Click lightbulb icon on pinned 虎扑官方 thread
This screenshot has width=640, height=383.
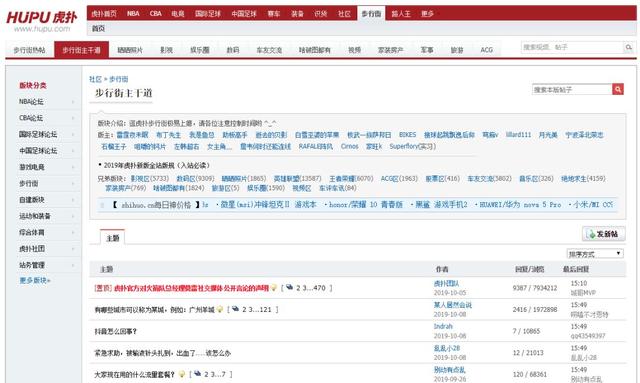click(x=274, y=287)
